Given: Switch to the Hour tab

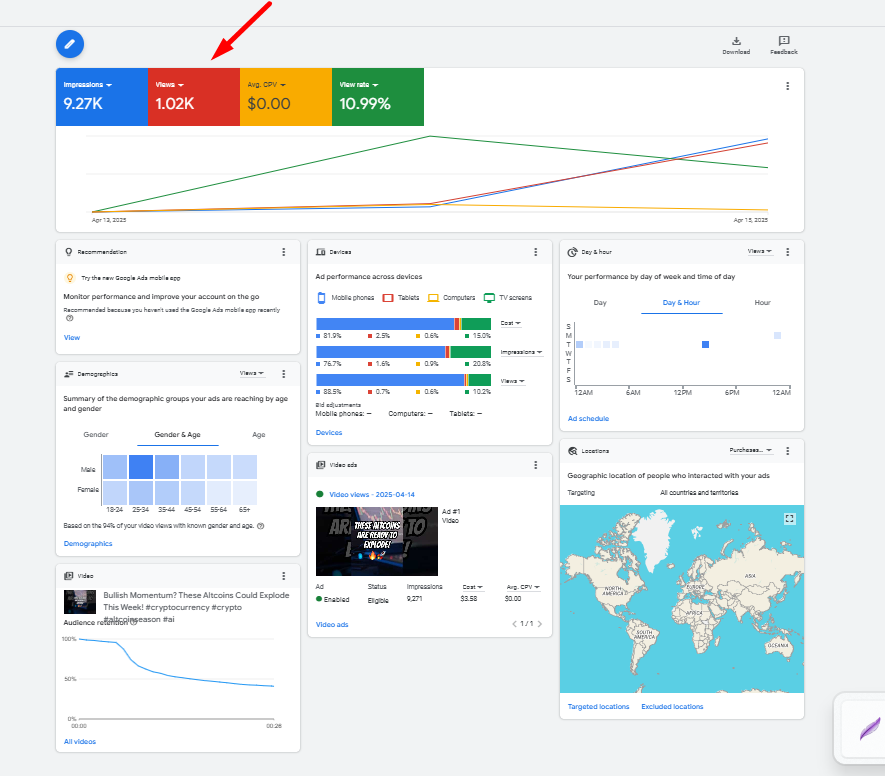Looking at the screenshot, I should pyautogui.click(x=762, y=302).
